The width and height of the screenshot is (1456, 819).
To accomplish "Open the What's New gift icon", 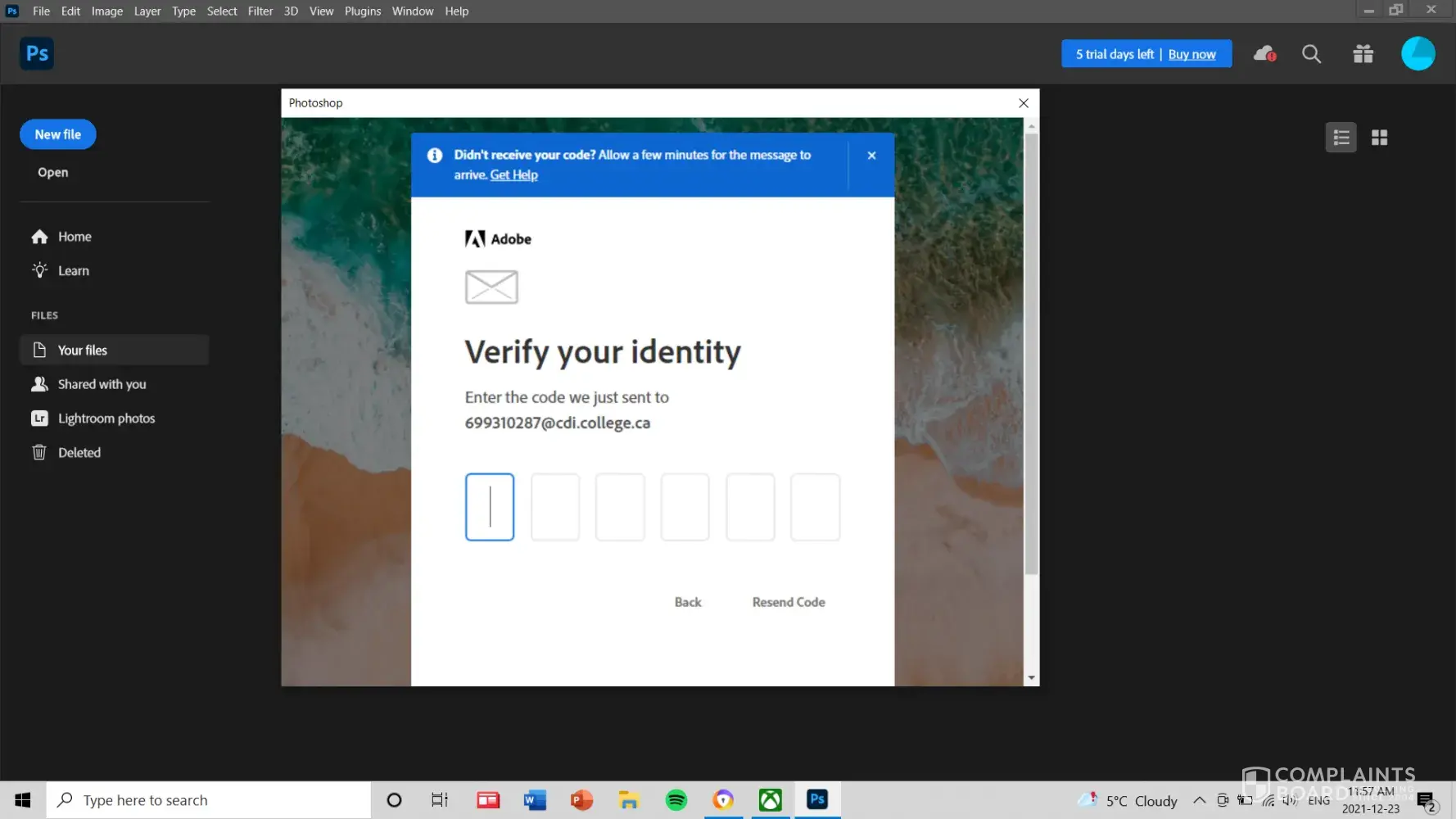I will click(1363, 54).
